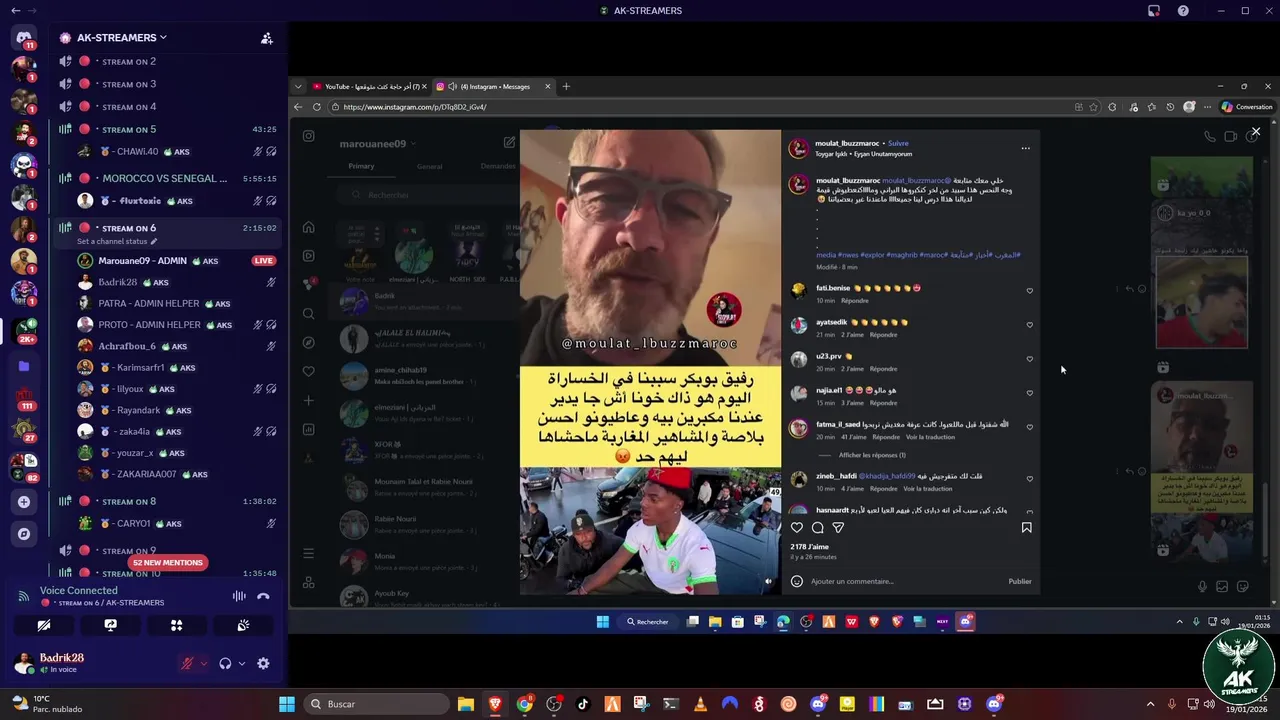Open user Marouane09 - ADMIN in voice list

tap(168, 261)
